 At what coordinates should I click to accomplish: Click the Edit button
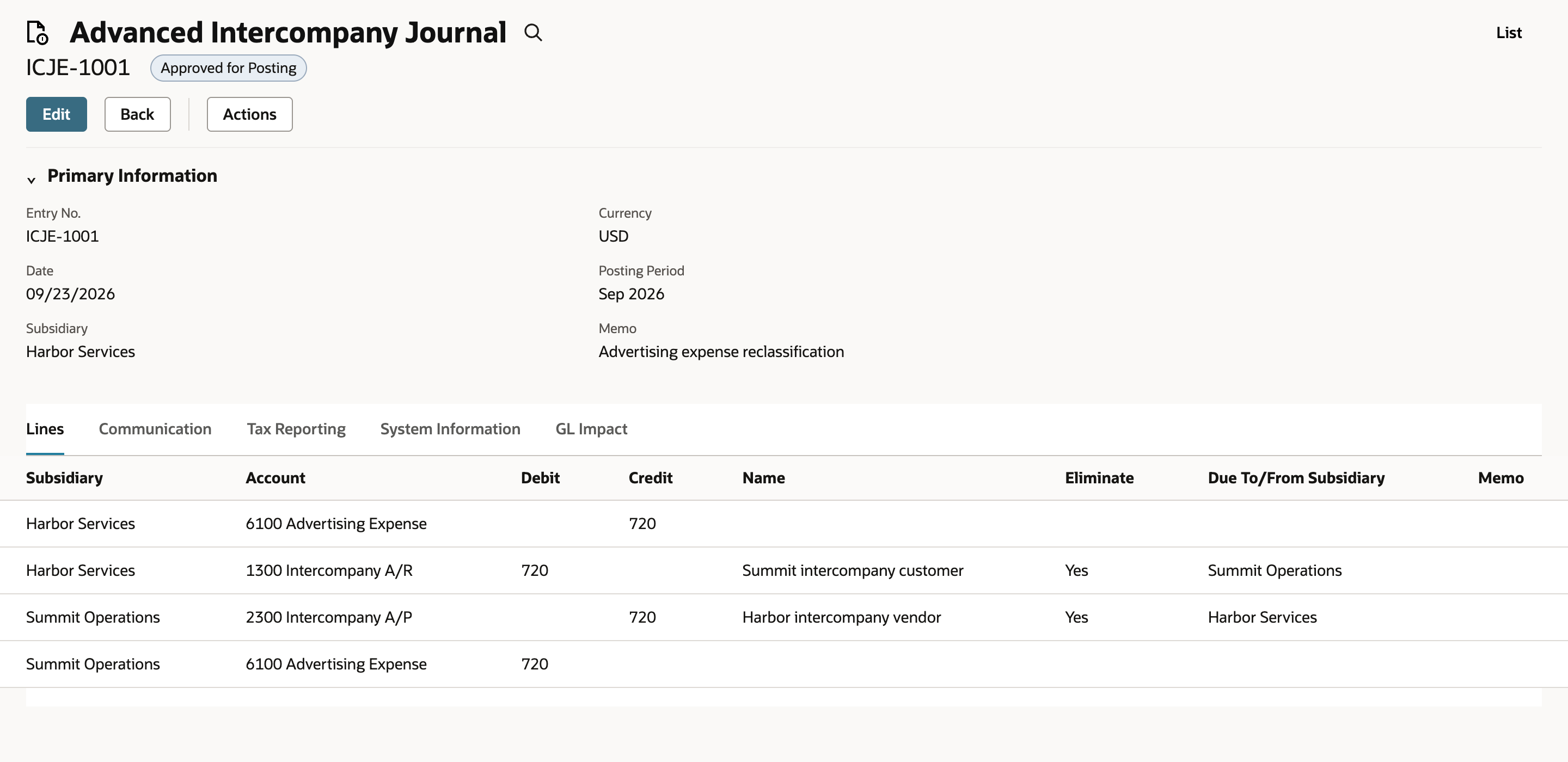click(x=57, y=114)
